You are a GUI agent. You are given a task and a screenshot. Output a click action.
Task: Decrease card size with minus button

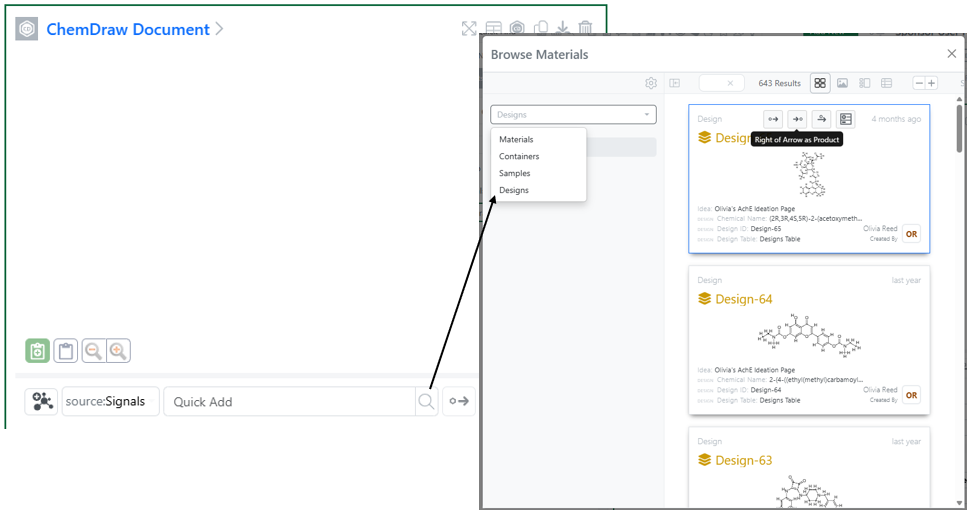(920, 83)
